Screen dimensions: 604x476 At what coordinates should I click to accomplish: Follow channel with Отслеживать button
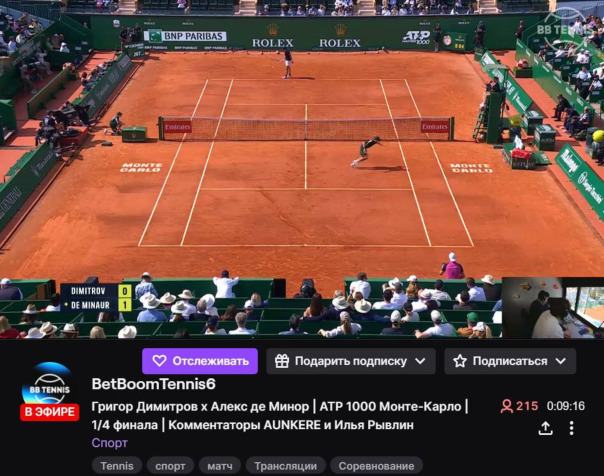pyautogui.click(x=200, y=361)
